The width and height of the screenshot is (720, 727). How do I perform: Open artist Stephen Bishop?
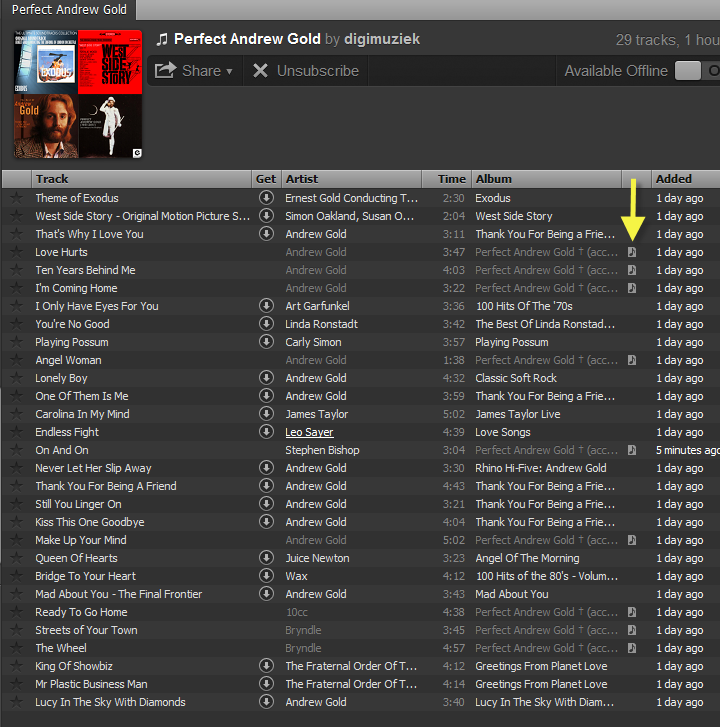coord(322,450)
